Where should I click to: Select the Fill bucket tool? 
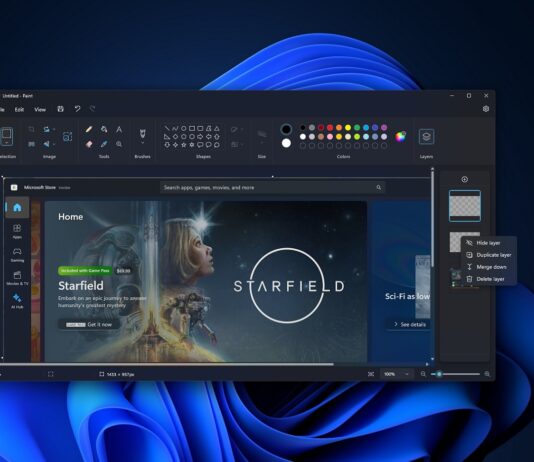pyautogui.click(x=104, y=129)
